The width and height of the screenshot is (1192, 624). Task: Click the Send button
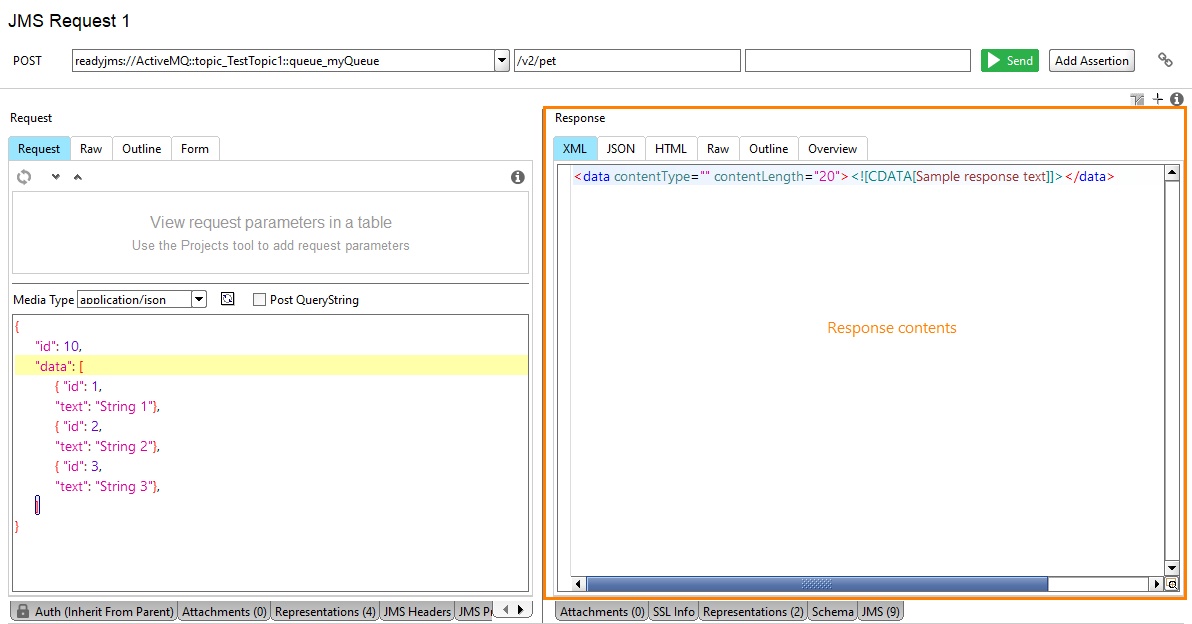coord(1009,60)
